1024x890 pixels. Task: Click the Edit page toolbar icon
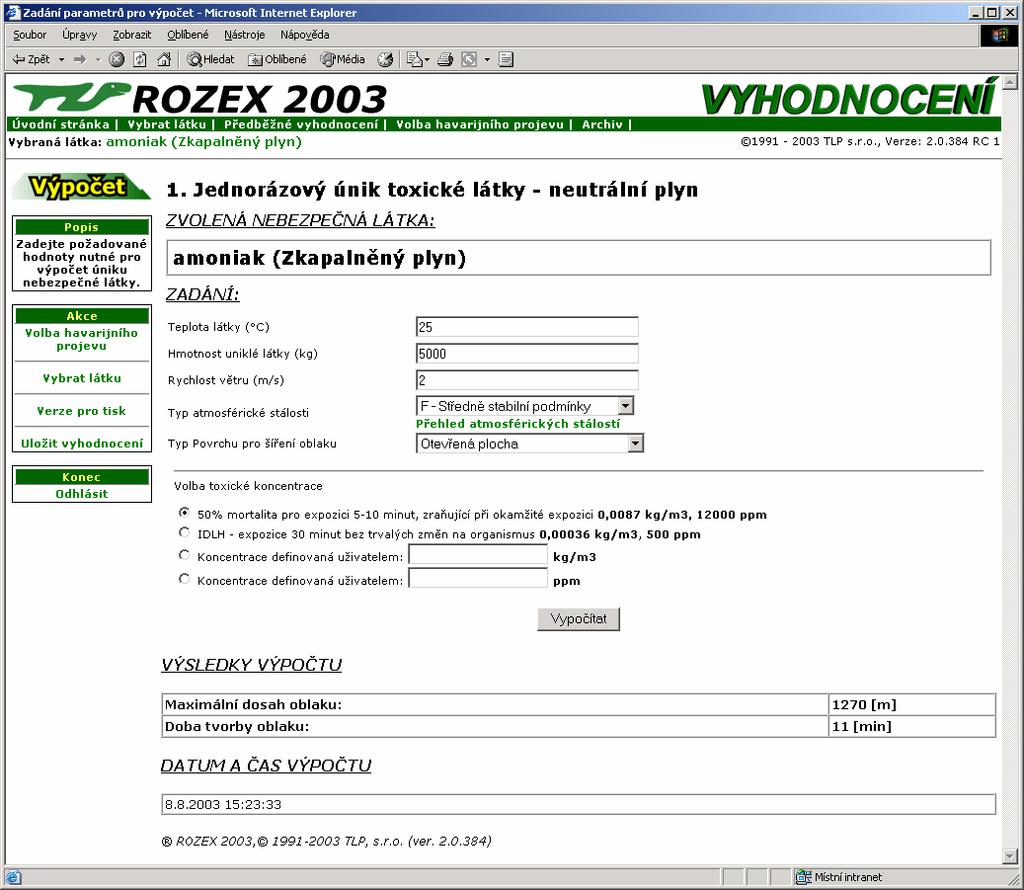(506, 59)
